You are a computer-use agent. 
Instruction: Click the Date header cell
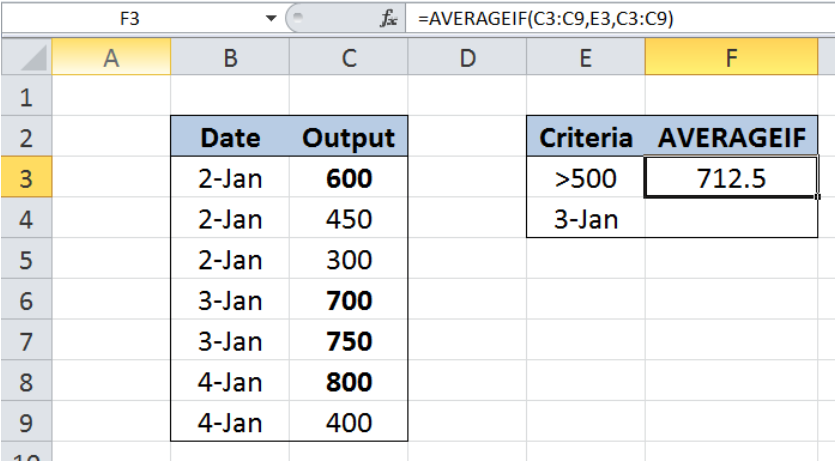click(x=230, y=137)
